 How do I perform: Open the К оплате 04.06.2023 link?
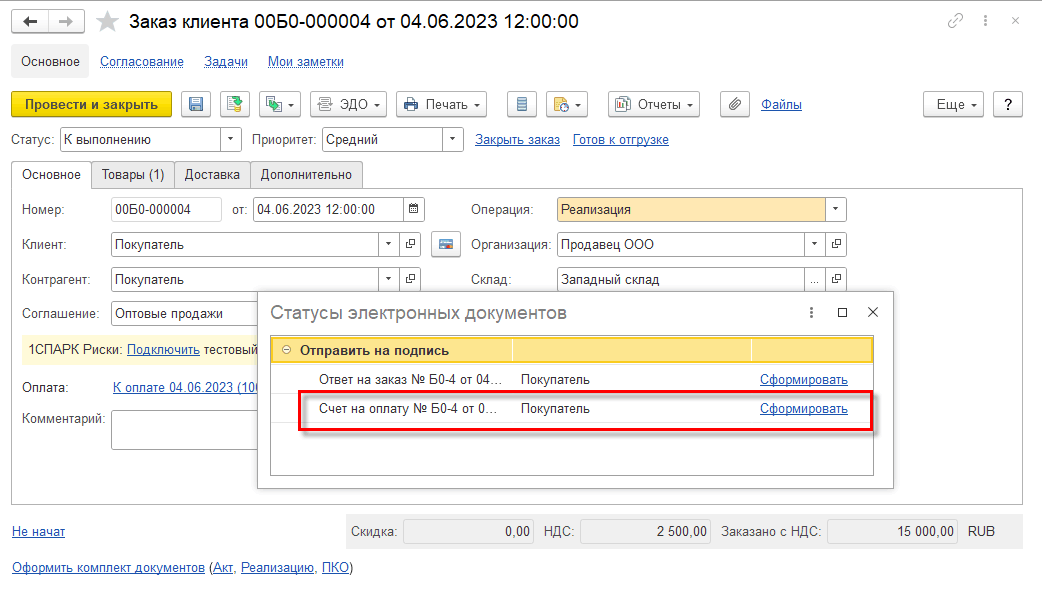[x=185, y=388]
